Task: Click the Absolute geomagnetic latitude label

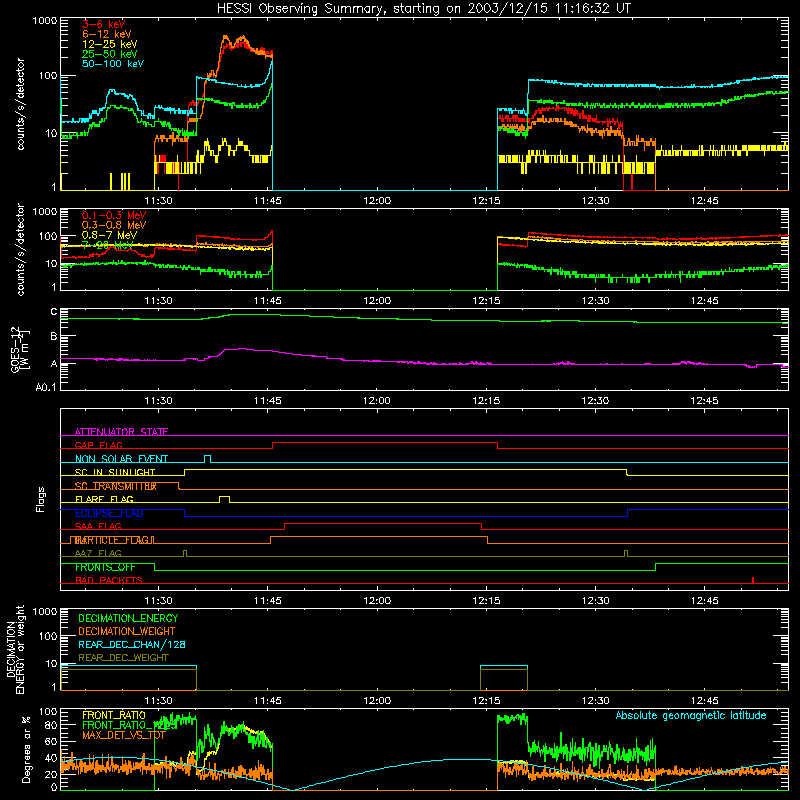Action: [691, 715]
